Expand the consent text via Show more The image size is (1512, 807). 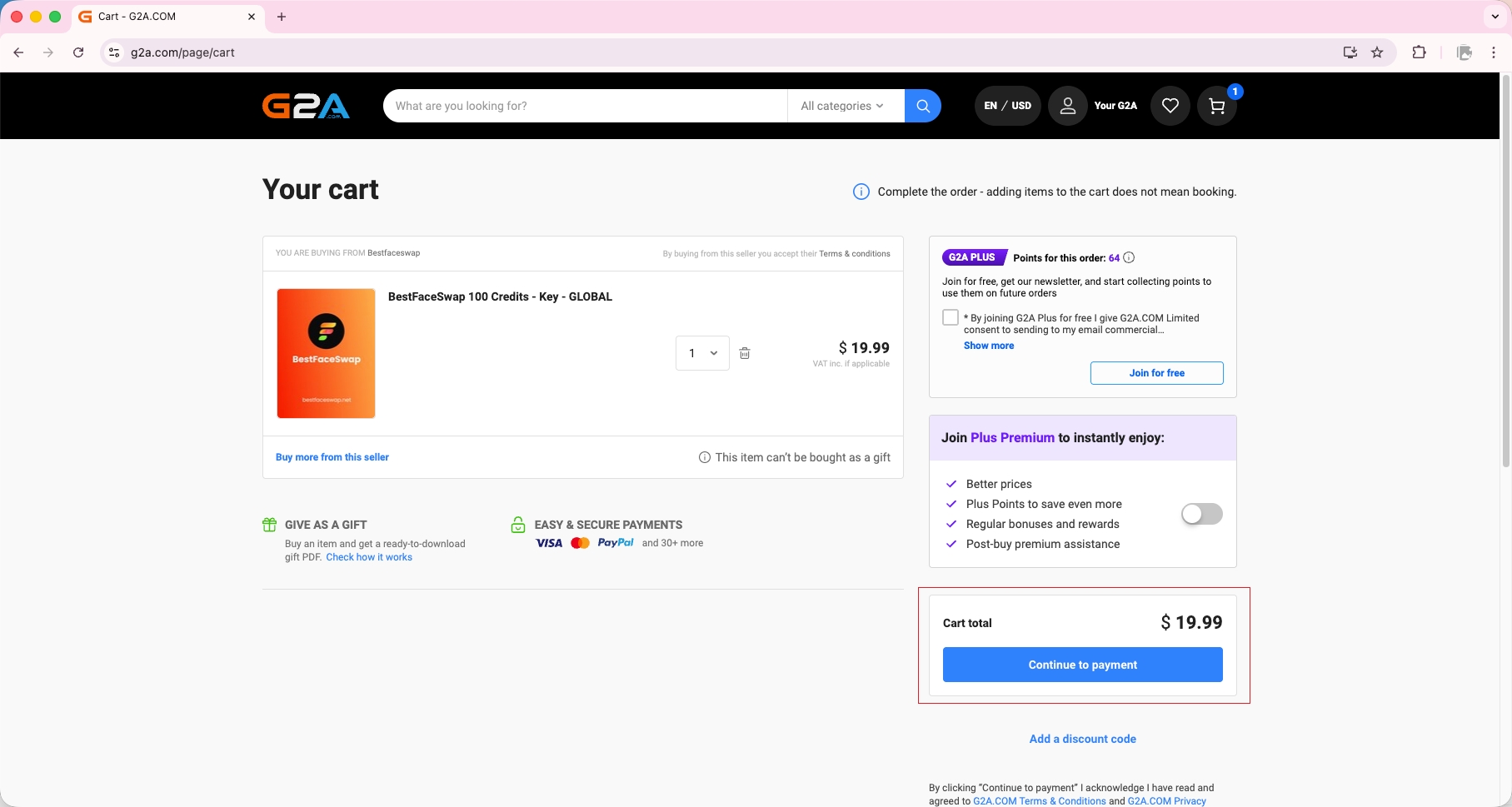[988, 346]
